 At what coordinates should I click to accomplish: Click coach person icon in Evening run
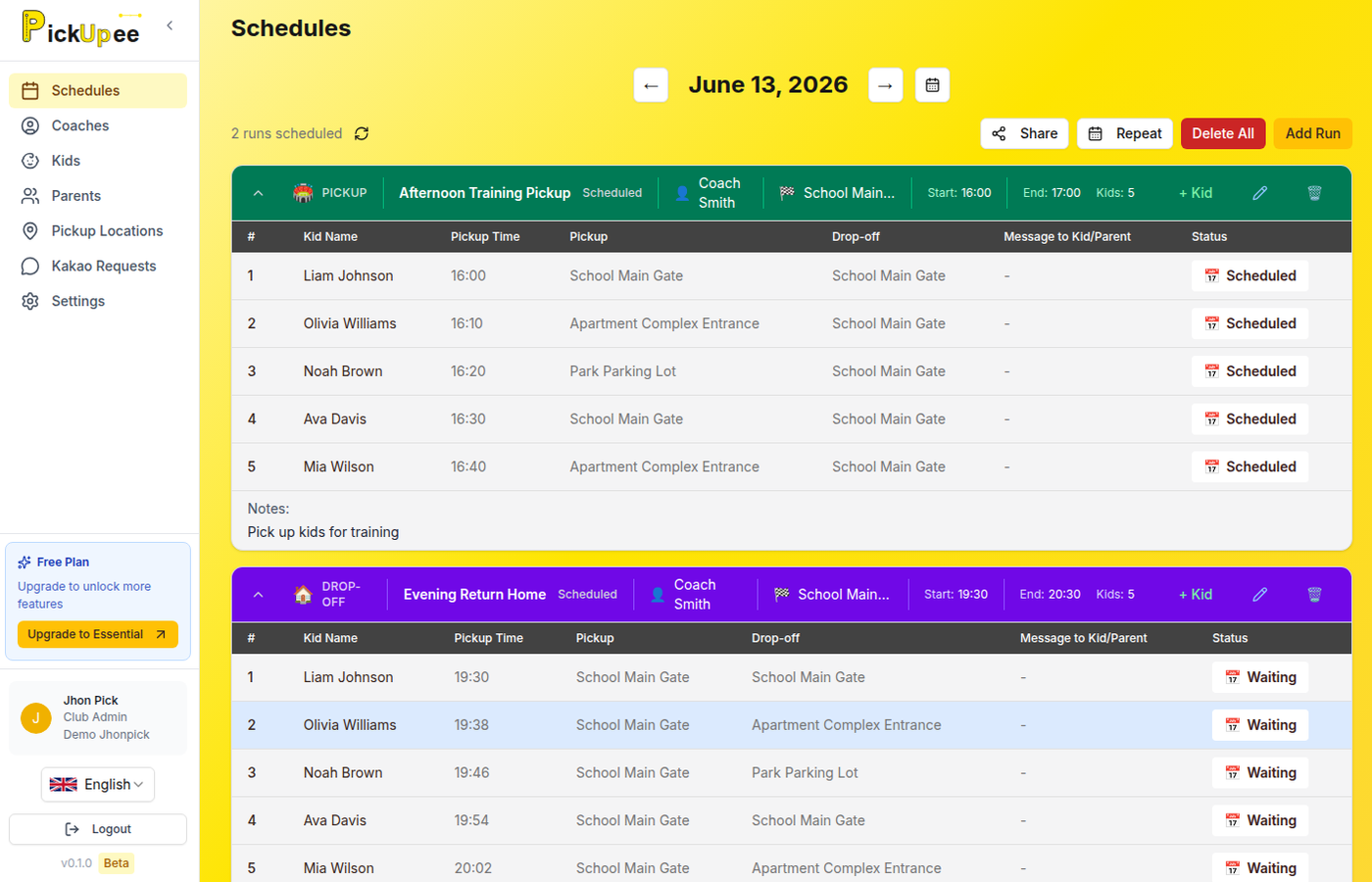[x=658, y=594]
